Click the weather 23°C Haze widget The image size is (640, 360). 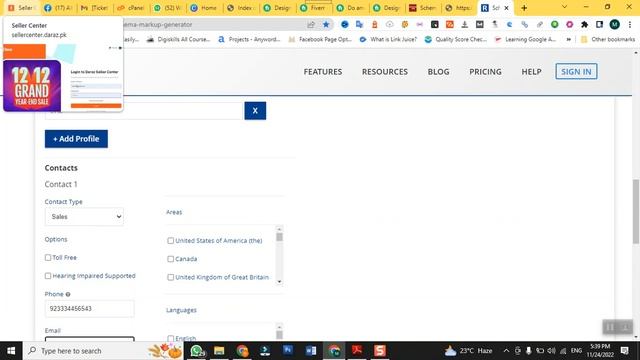point(468,351)
